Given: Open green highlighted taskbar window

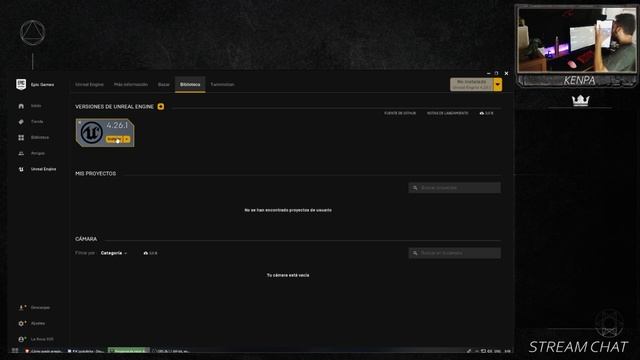Looking at the screenshot, I should pos(129,351).
